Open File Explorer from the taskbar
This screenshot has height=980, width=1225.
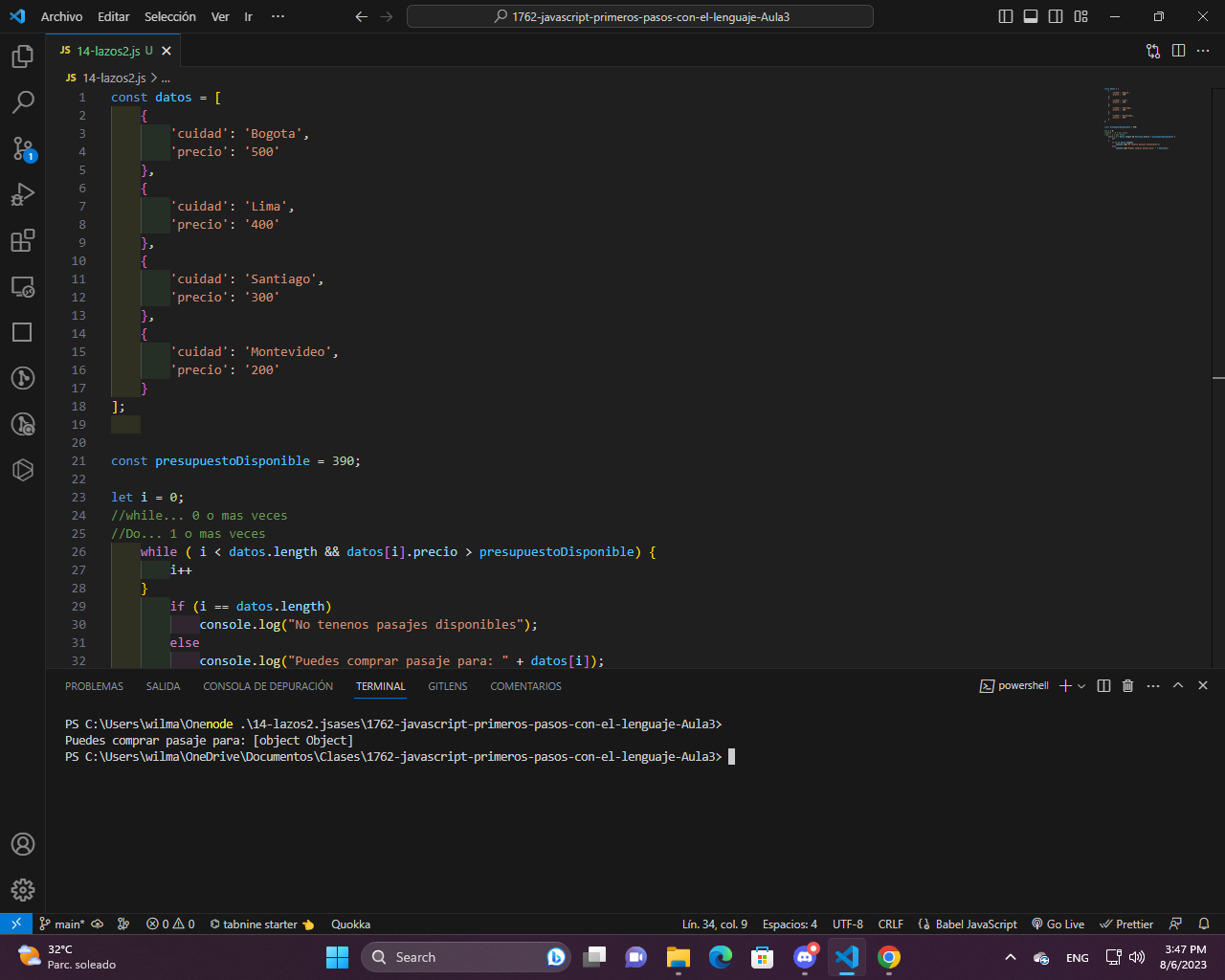click(x=679, y=957)
